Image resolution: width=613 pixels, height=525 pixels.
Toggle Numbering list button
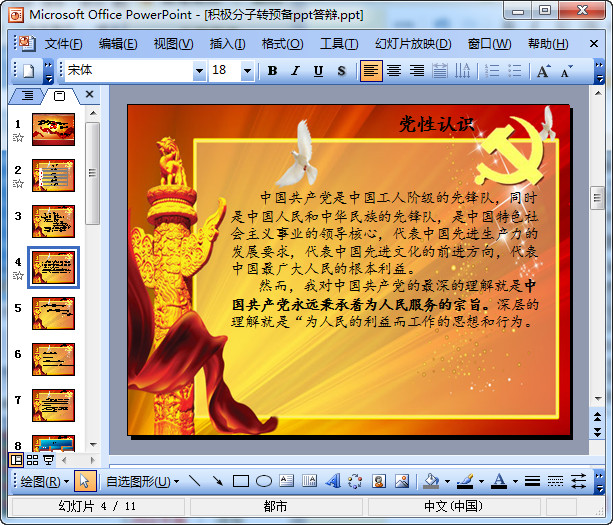pos(492,71)
